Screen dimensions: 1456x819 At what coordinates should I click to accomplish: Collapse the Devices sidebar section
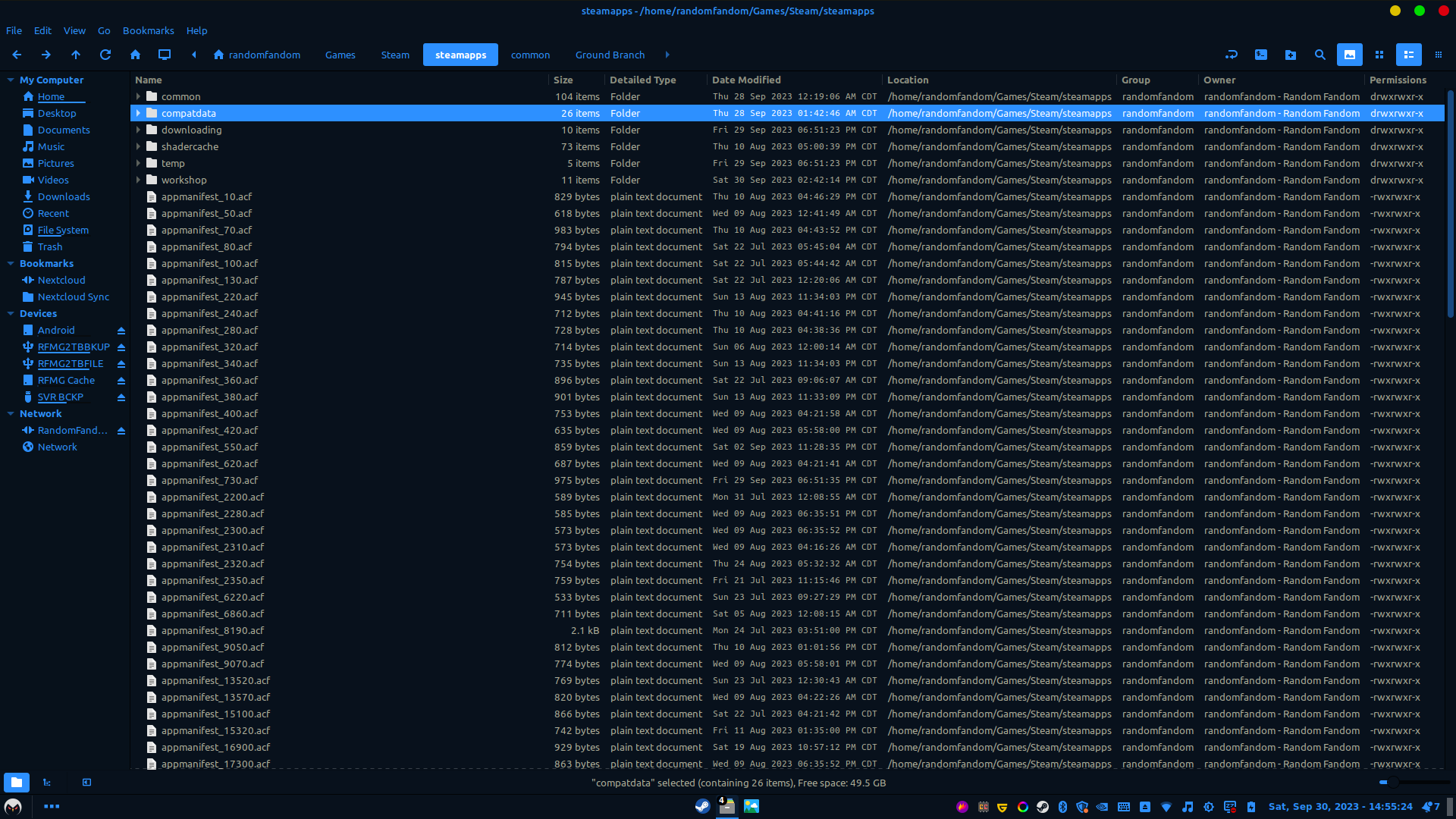click(x=11, y=314)
